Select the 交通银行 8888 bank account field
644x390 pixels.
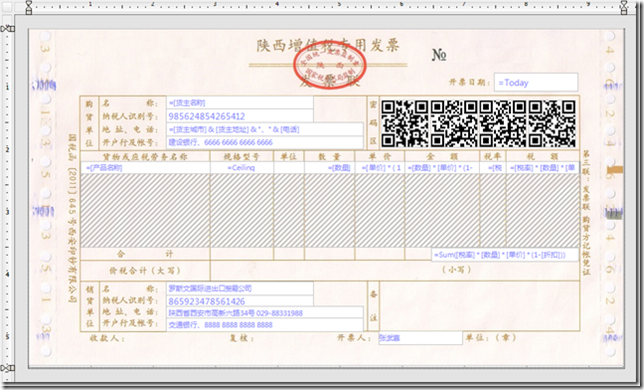click(x=265, y=325)
